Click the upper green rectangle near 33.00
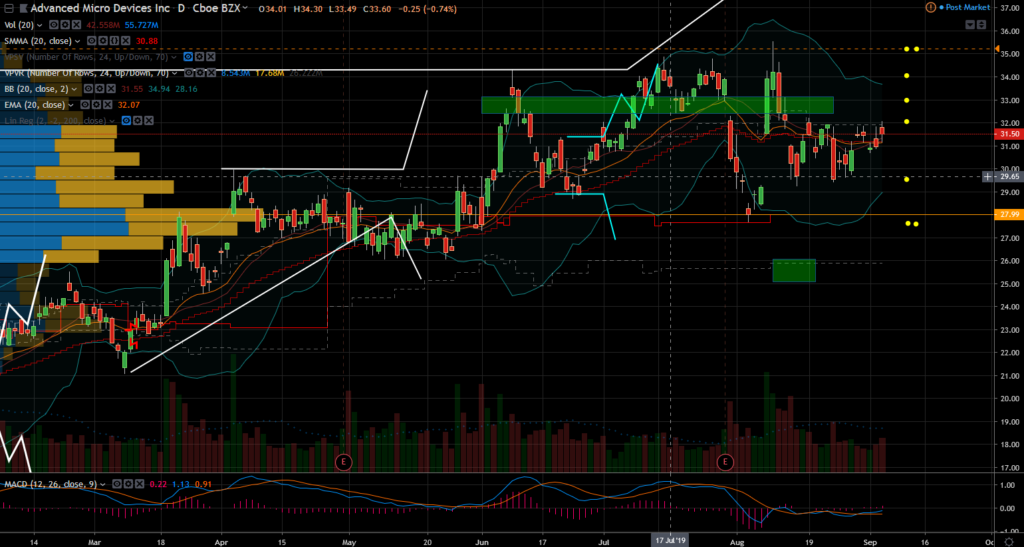The width and height of the screenshot is (1024, 547). [657, 104]
